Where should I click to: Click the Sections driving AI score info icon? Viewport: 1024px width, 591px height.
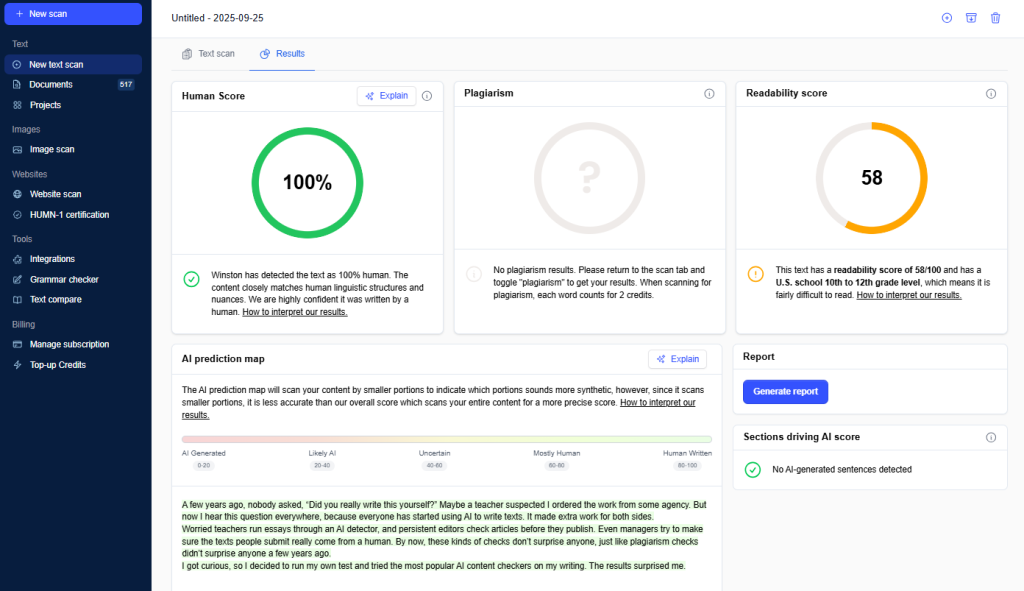click(993, 436)
